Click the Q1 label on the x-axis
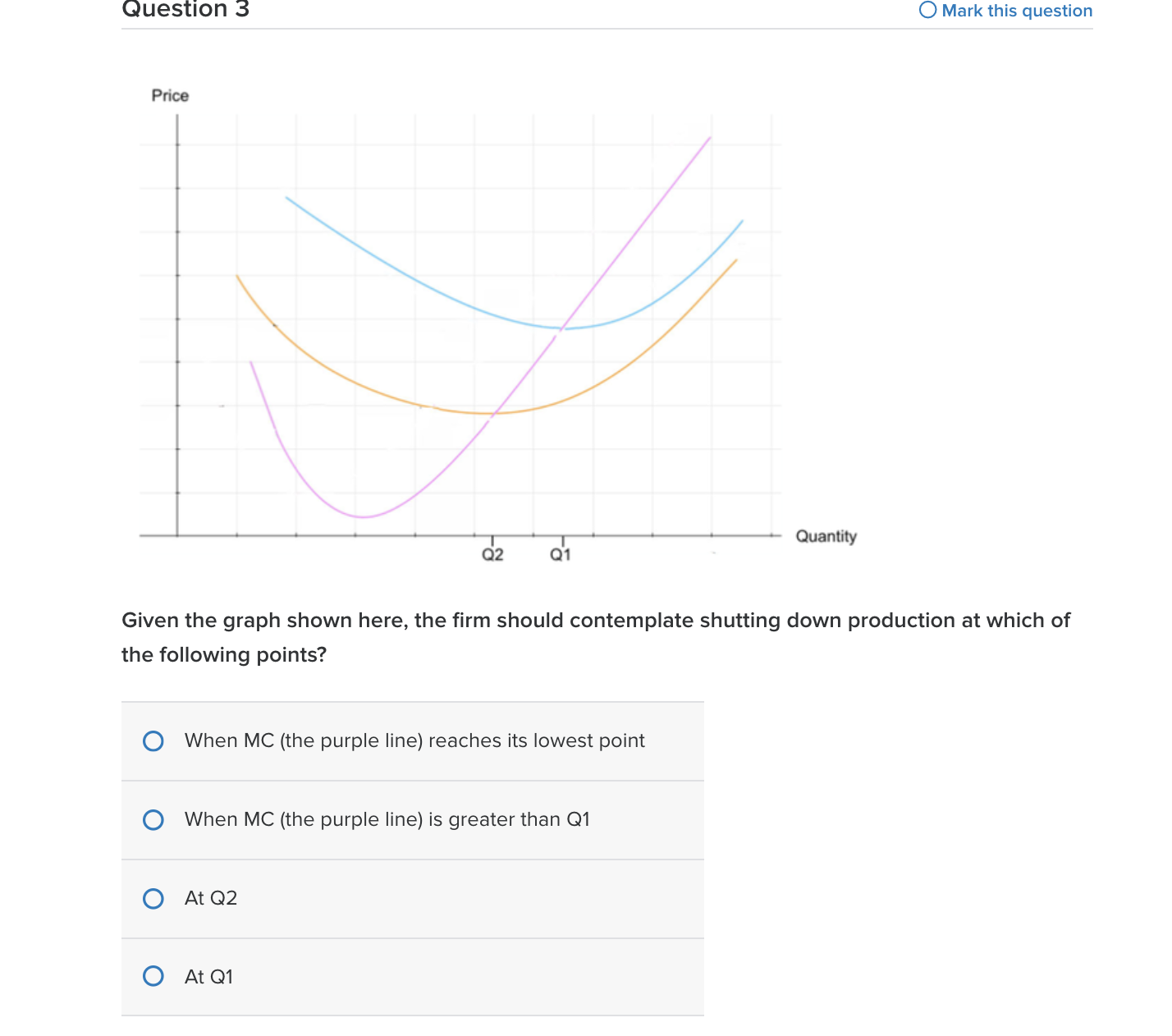This screenshot has height=1036, width=1172. (x=560, y=554)
